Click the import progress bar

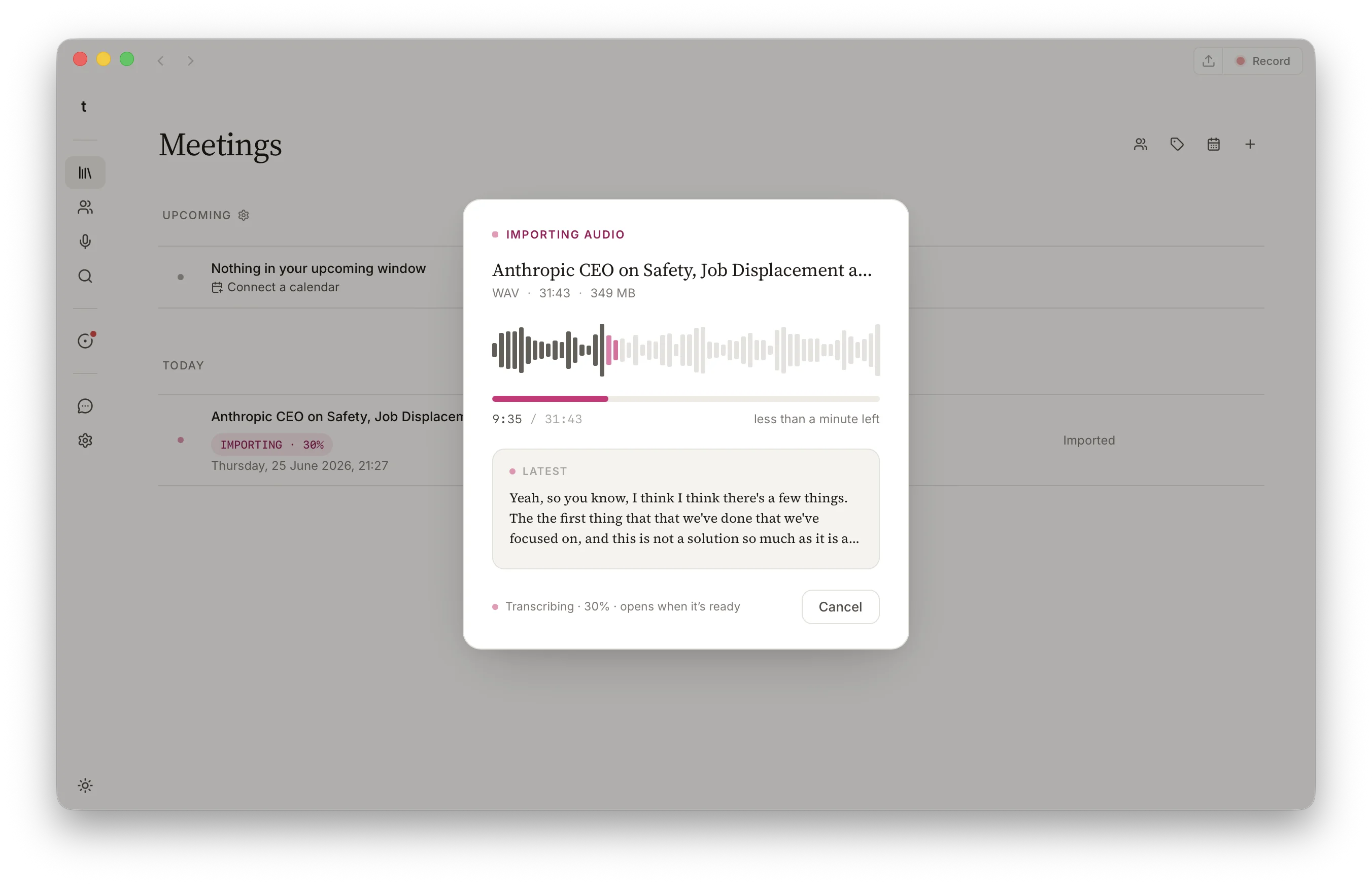point(685,399)
